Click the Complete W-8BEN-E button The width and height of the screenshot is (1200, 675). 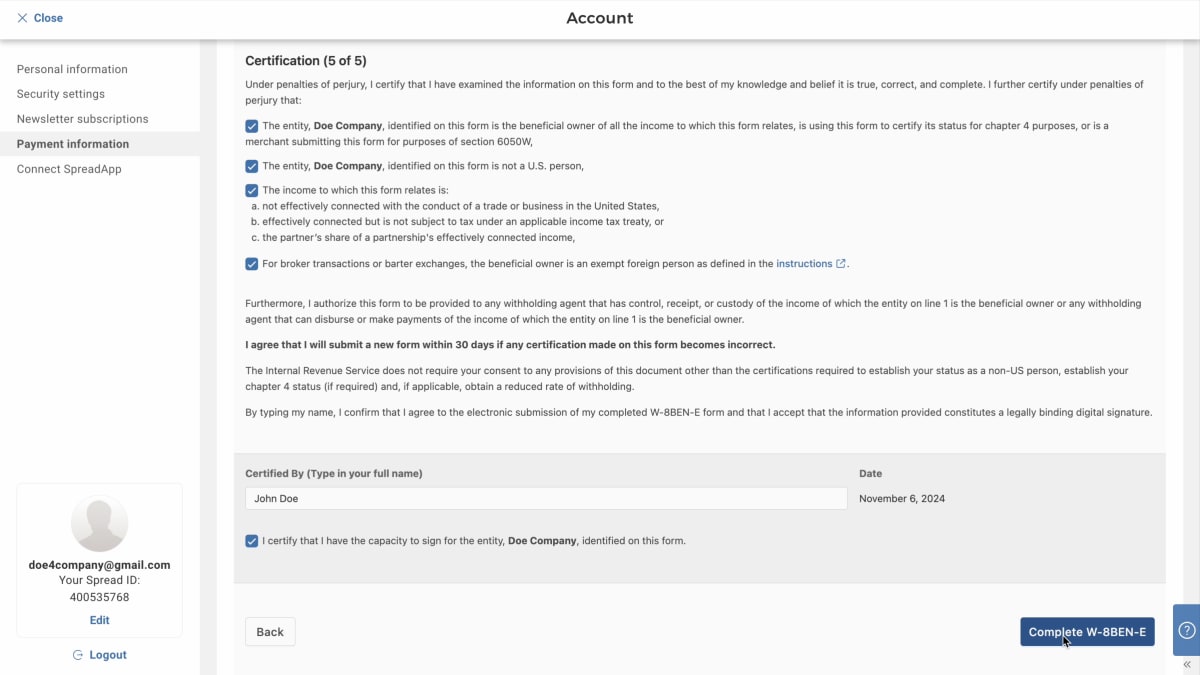pos(1087,632)
